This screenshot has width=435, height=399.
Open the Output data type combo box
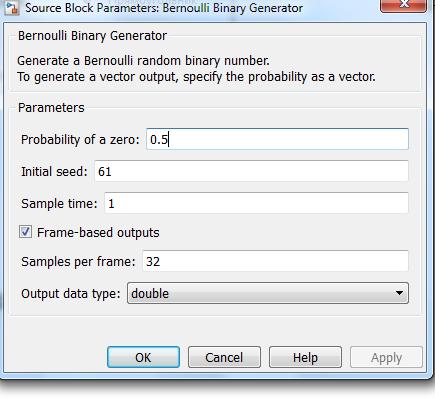click(x=268, y=293)
